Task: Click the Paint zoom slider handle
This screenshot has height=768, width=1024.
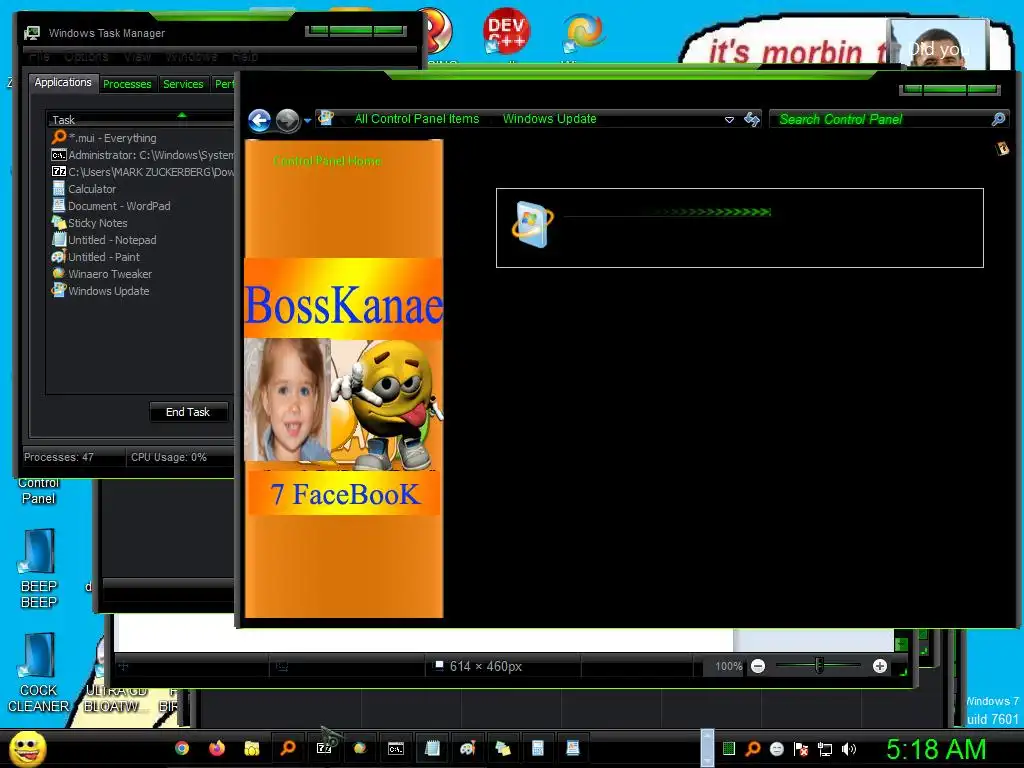Action: 819,666
